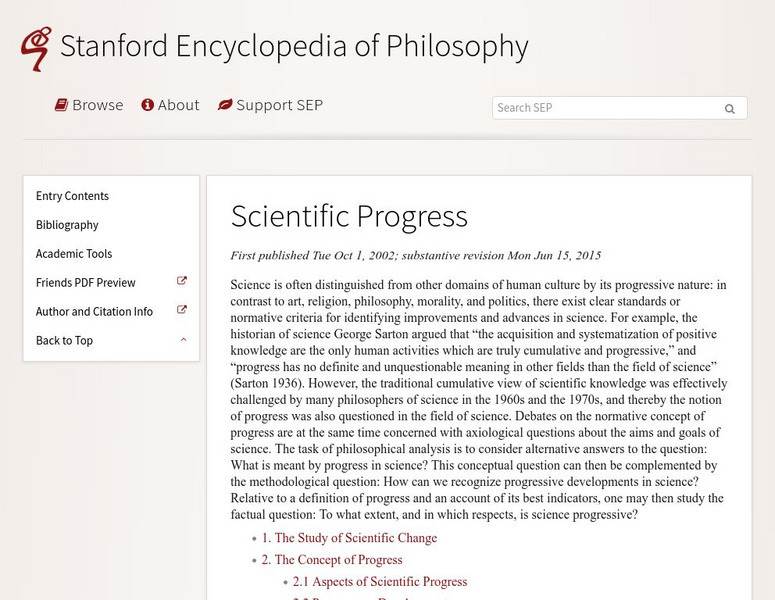Open Academic Tools sidebar link

coord(74,254)
